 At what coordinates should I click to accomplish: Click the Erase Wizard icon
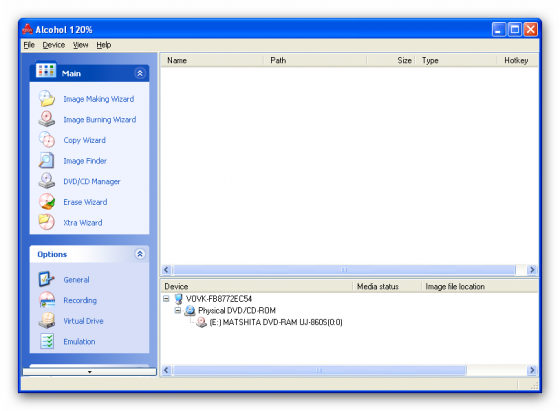(x=47, y=201)
